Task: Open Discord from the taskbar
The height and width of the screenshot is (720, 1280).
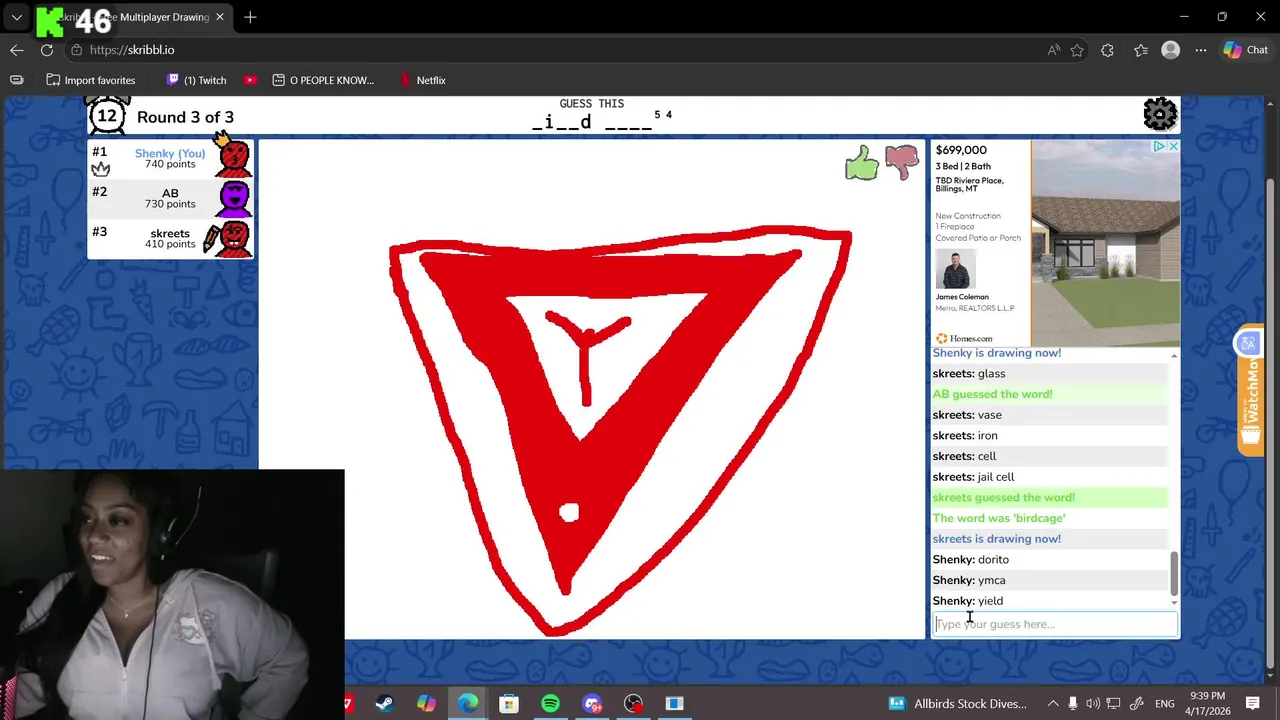Action: pos(592,704)
